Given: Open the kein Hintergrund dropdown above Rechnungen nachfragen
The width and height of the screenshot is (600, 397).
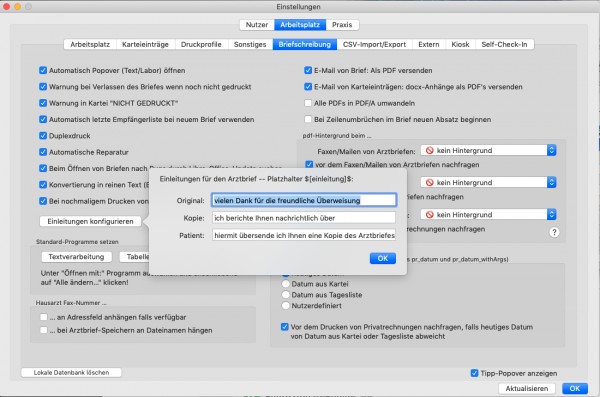Looking at the screenshot, I should [488, 215].
